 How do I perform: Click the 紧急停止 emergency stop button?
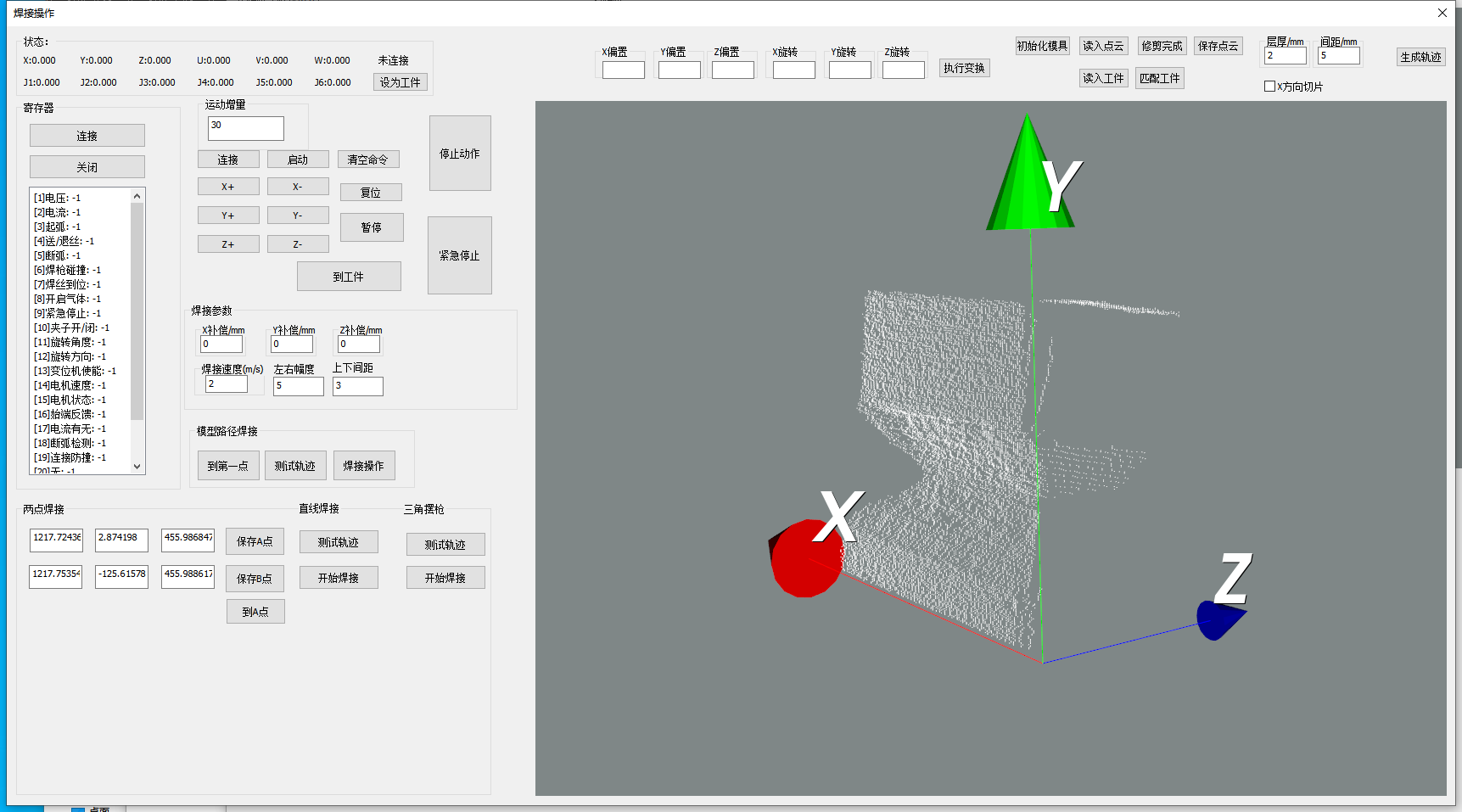pyautogui.click(x=459, y=255)
